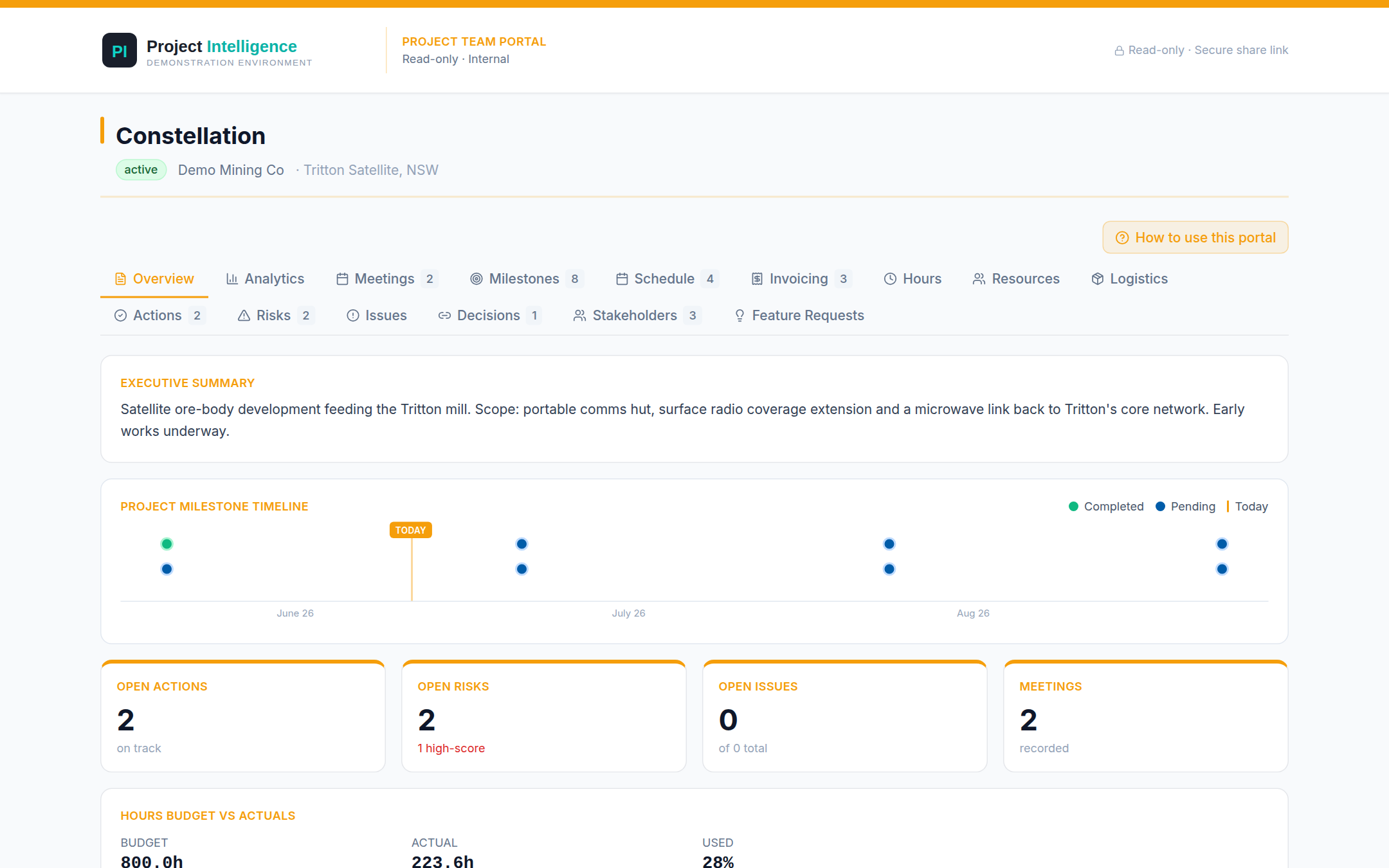The height and width of the screenshot is (868, 1389).
Task: Click the Constellation project title
Action: point(190,136)
